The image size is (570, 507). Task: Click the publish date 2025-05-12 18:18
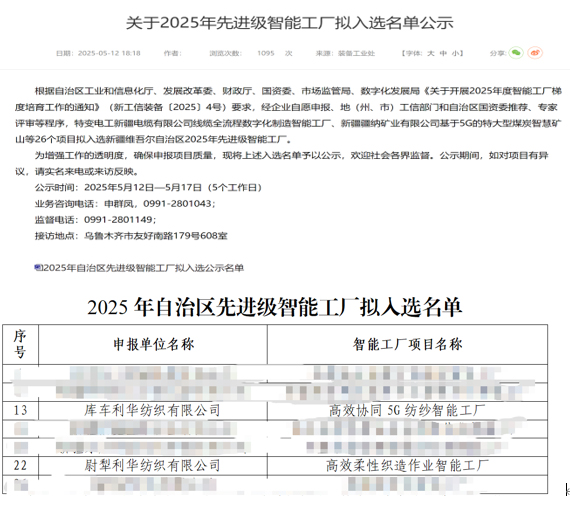109,53
